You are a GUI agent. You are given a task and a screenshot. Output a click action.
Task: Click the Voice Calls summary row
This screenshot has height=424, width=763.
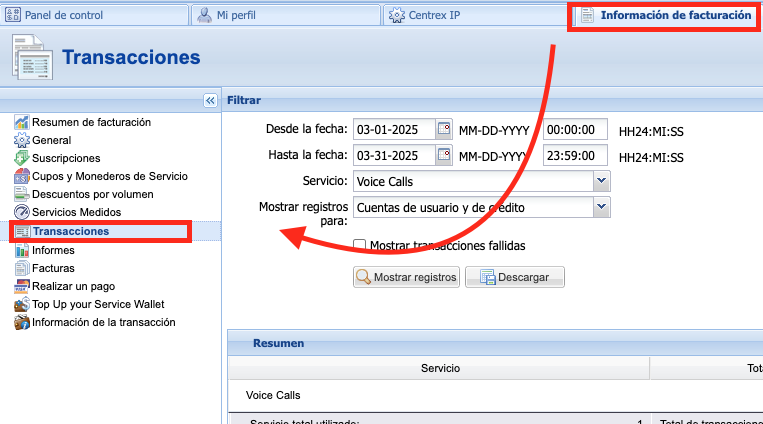click(x=495, y=395)
